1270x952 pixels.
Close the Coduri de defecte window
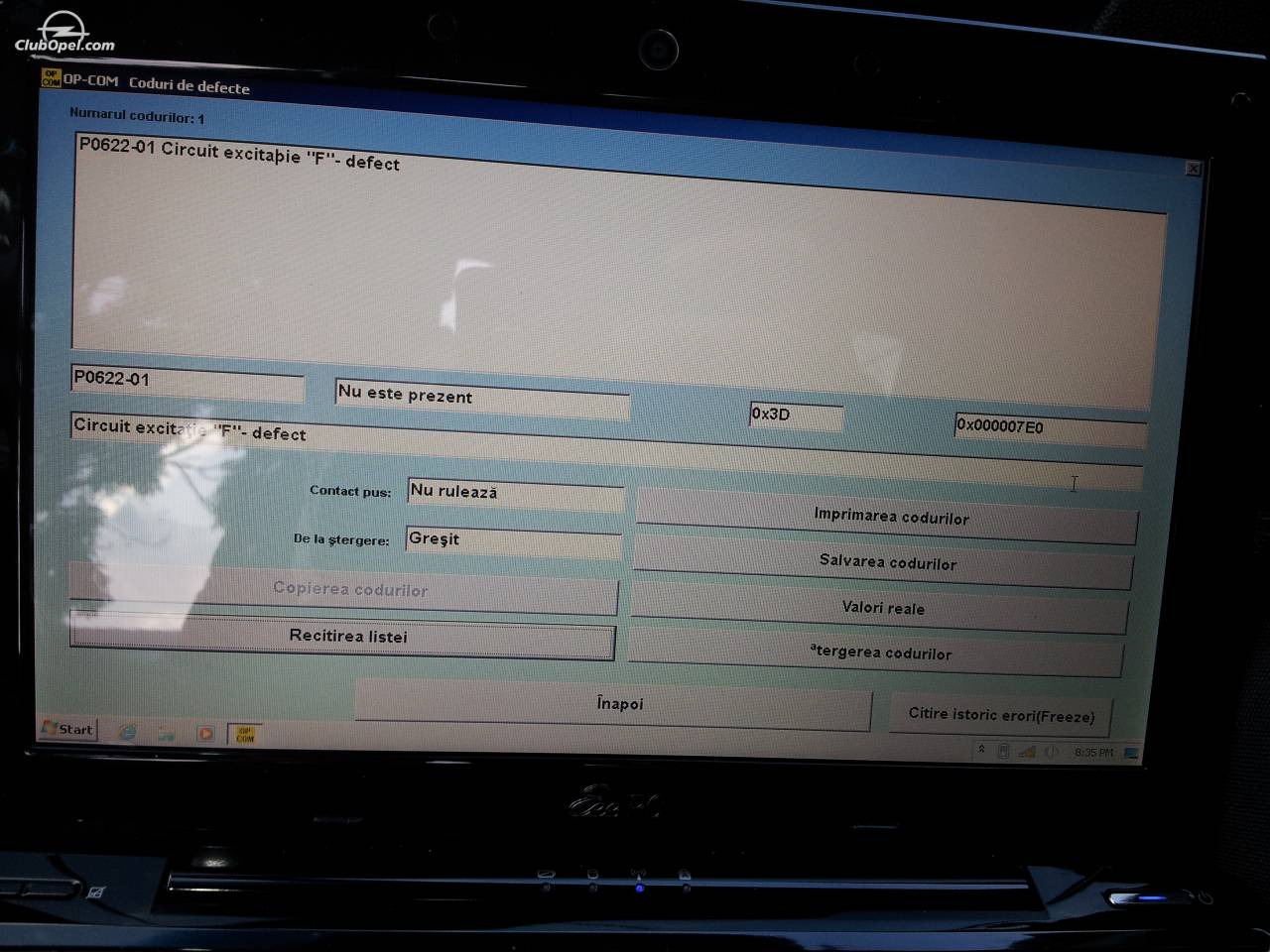(1193, 169)
